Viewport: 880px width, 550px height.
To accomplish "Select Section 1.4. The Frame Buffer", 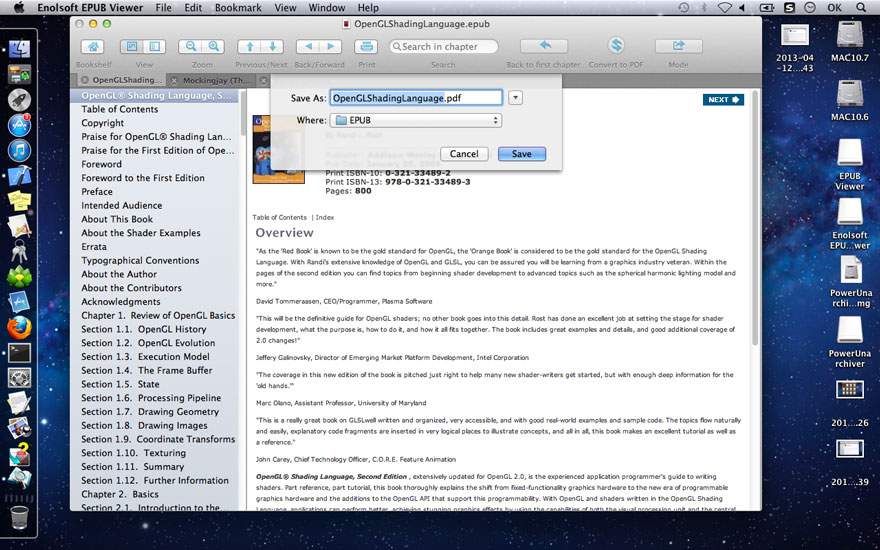I will point(146,370).
